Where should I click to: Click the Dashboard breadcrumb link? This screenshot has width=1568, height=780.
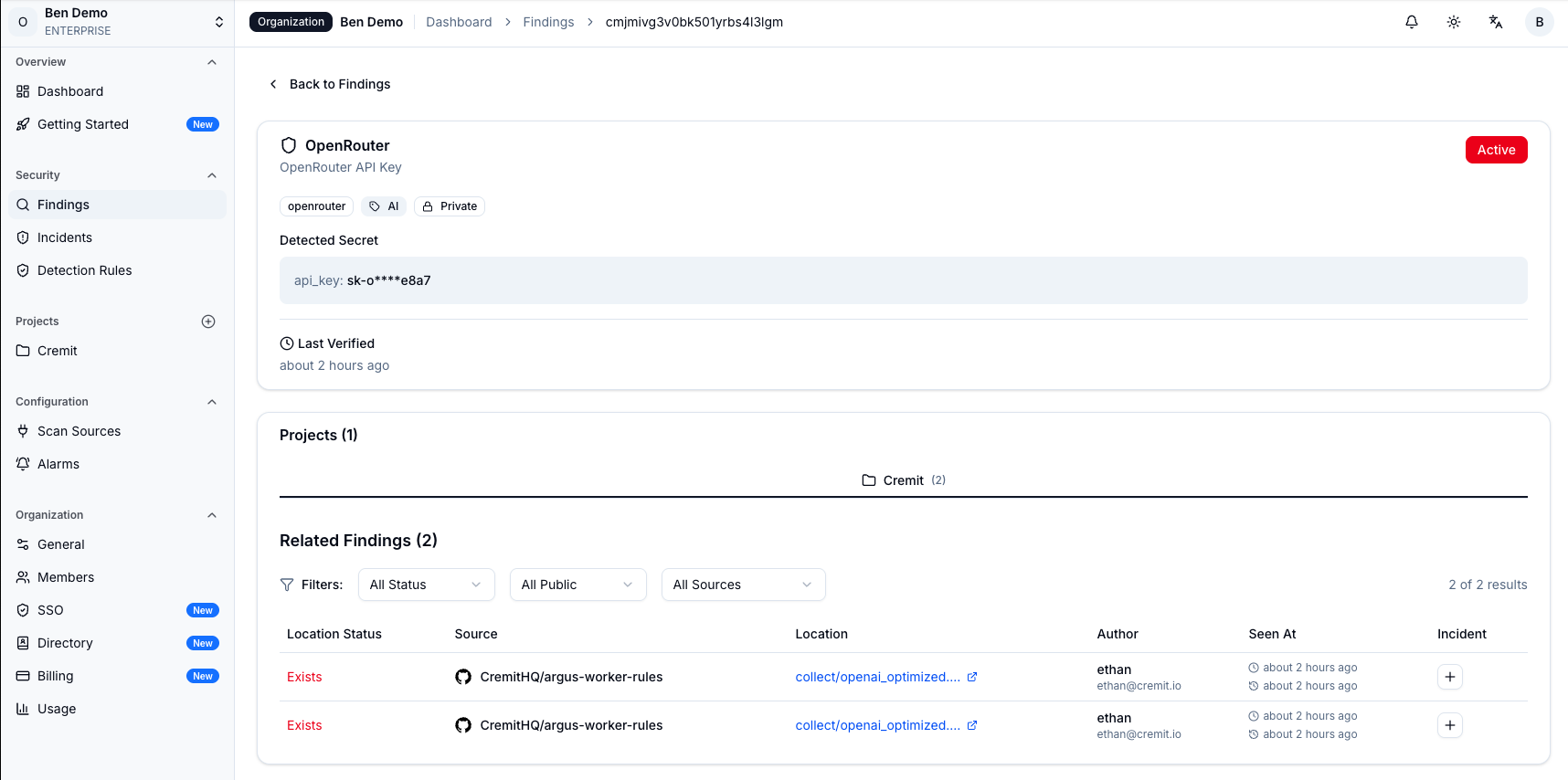[459, 22]
